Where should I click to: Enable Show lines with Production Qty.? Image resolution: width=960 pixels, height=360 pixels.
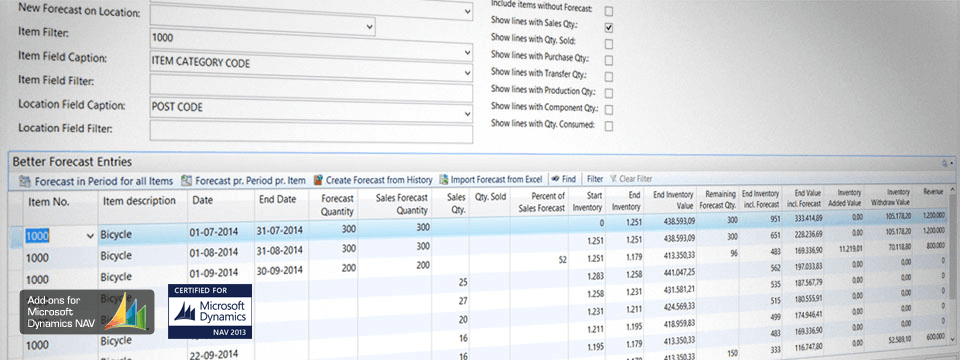coord(609,94)
